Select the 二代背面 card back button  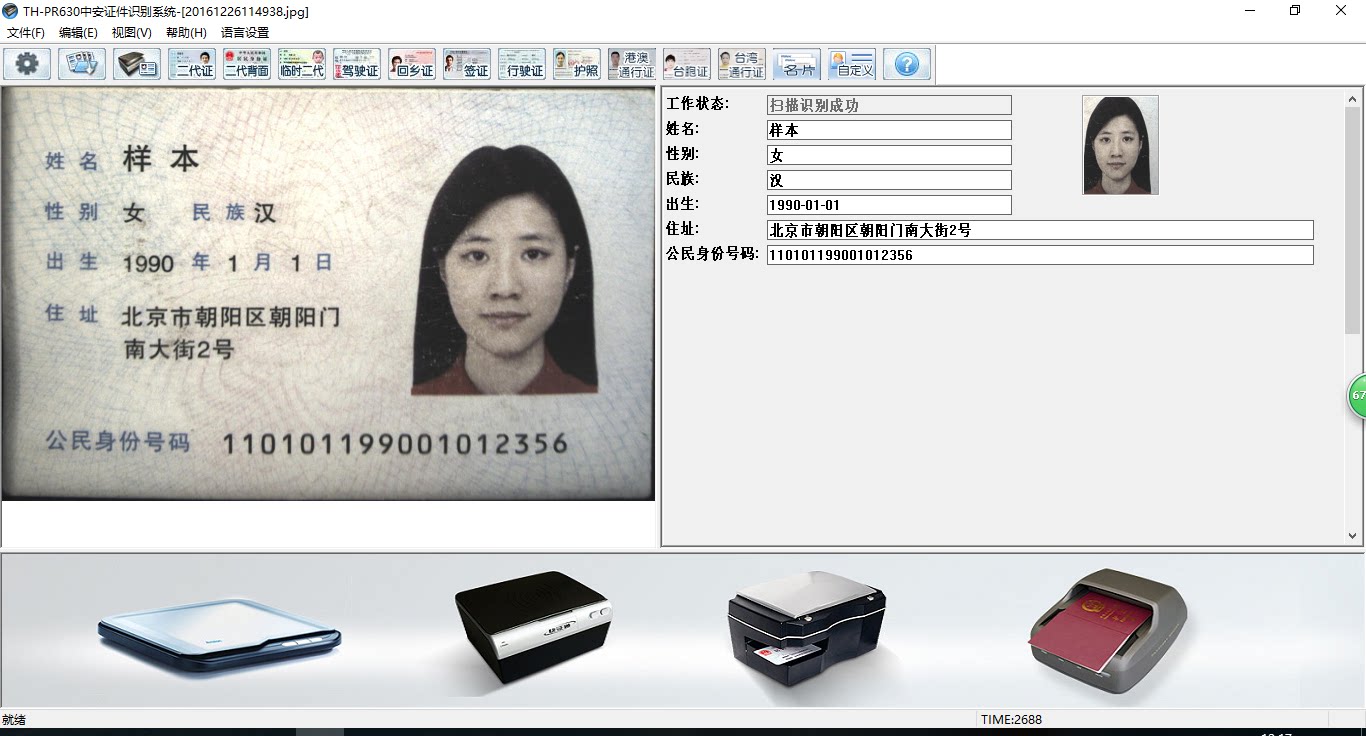(247, 64)
